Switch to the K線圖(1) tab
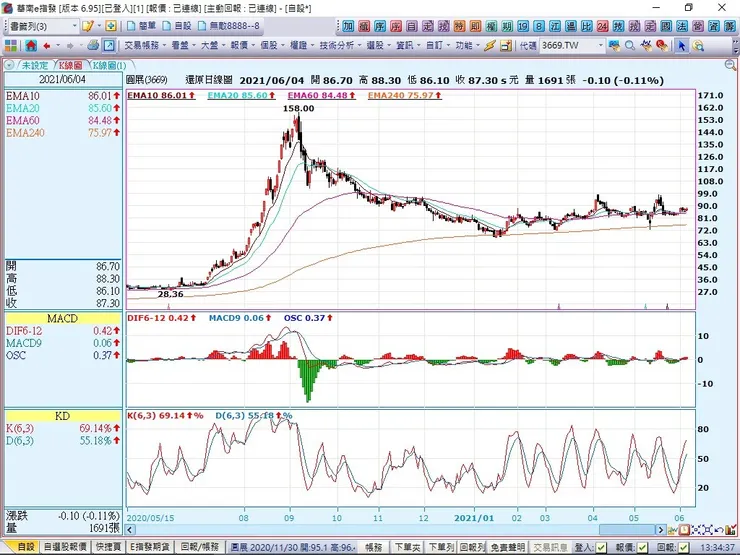The width and height of the screenshot is (740, 555). click(x=109, y=65)
